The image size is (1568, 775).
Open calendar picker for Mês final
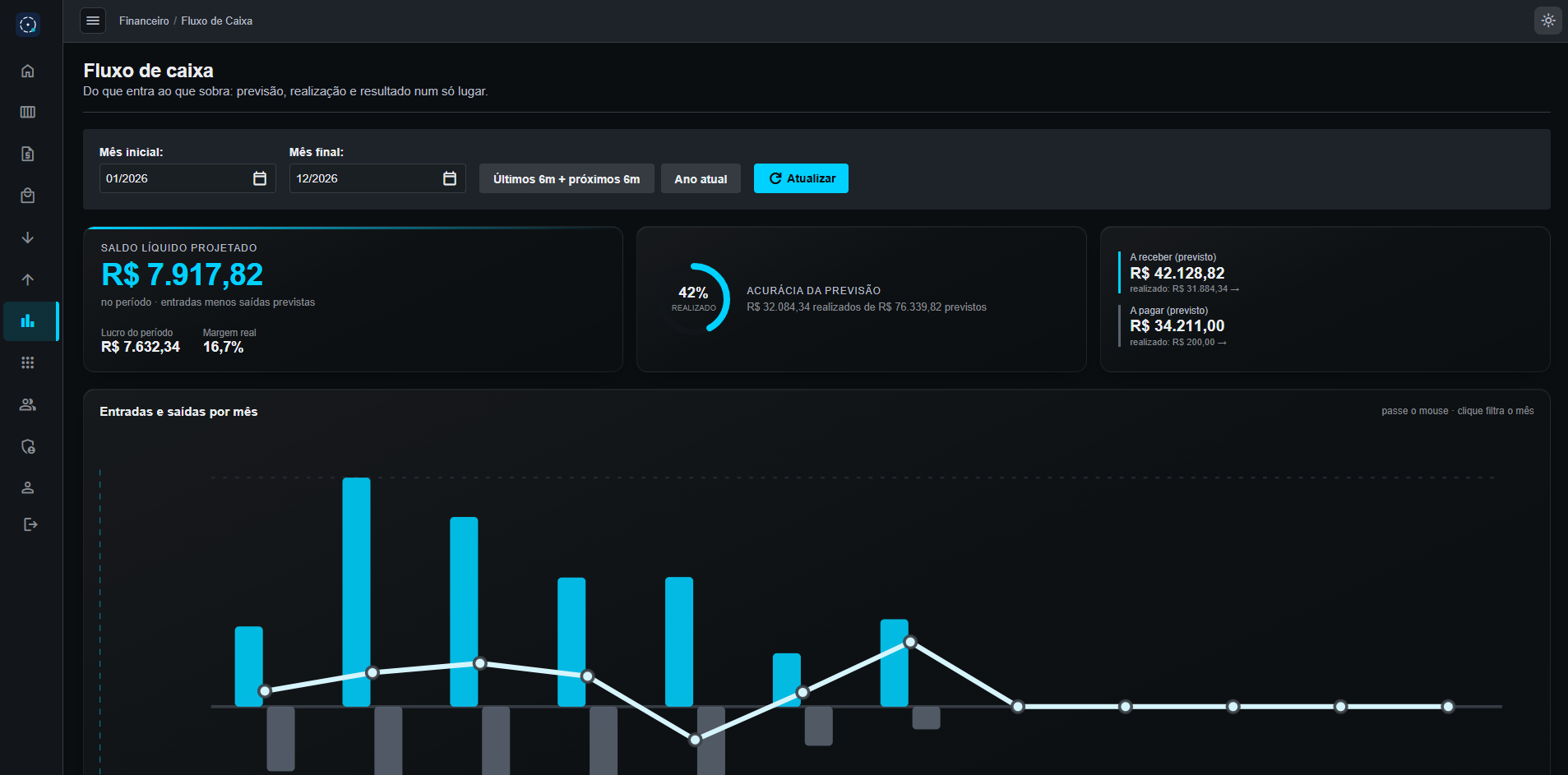click(450, 178)
